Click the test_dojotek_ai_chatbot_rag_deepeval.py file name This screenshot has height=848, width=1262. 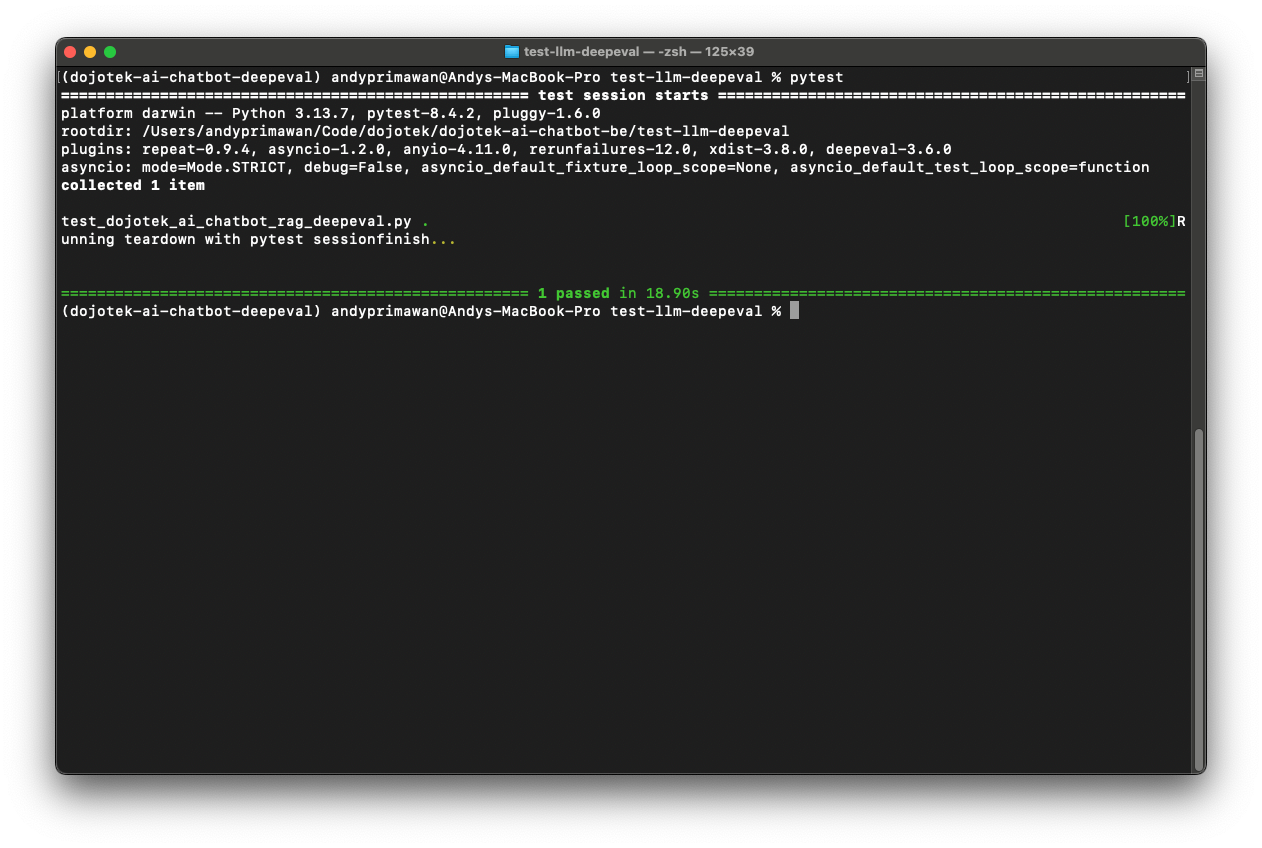coord(236,221)
